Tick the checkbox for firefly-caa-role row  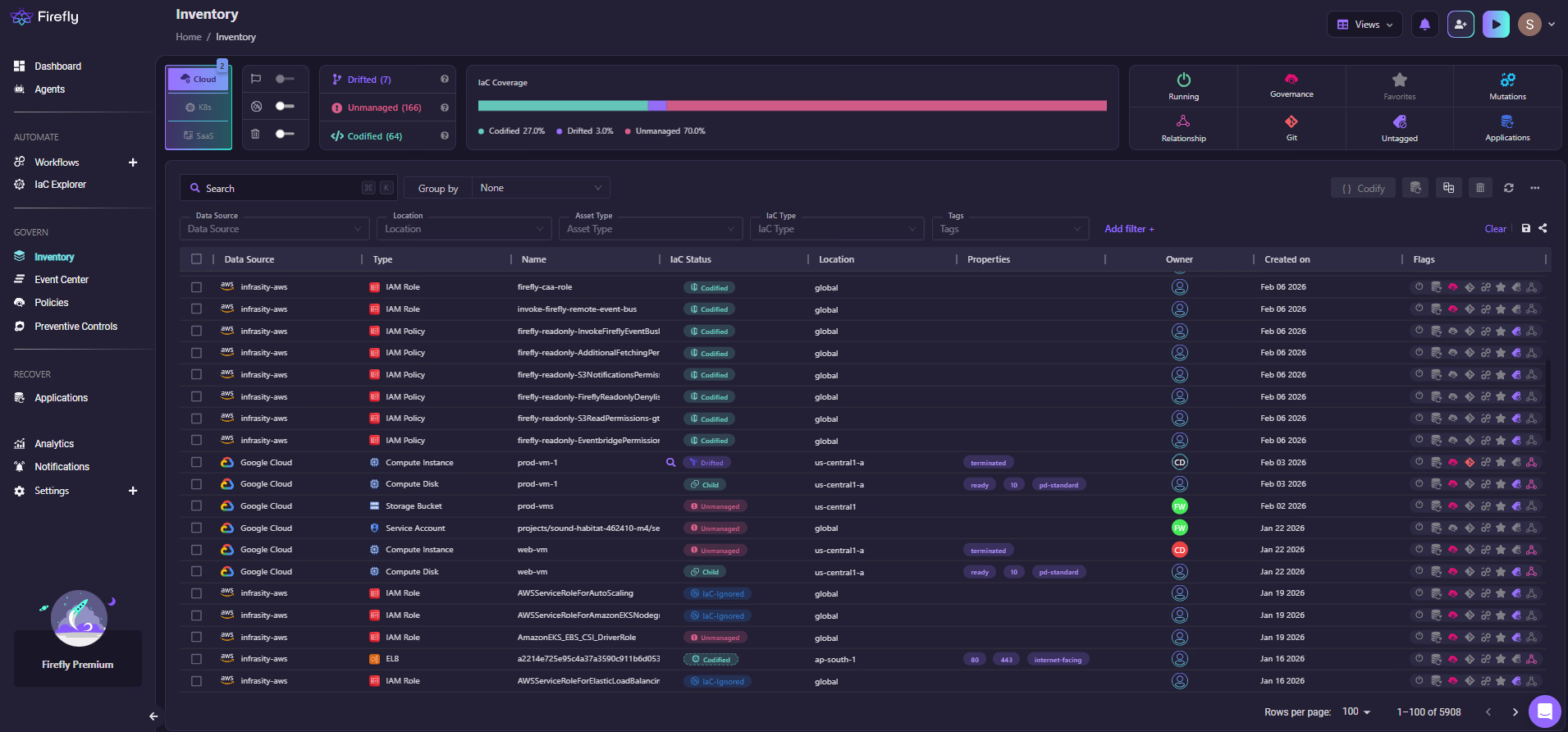tap(196, 287)
